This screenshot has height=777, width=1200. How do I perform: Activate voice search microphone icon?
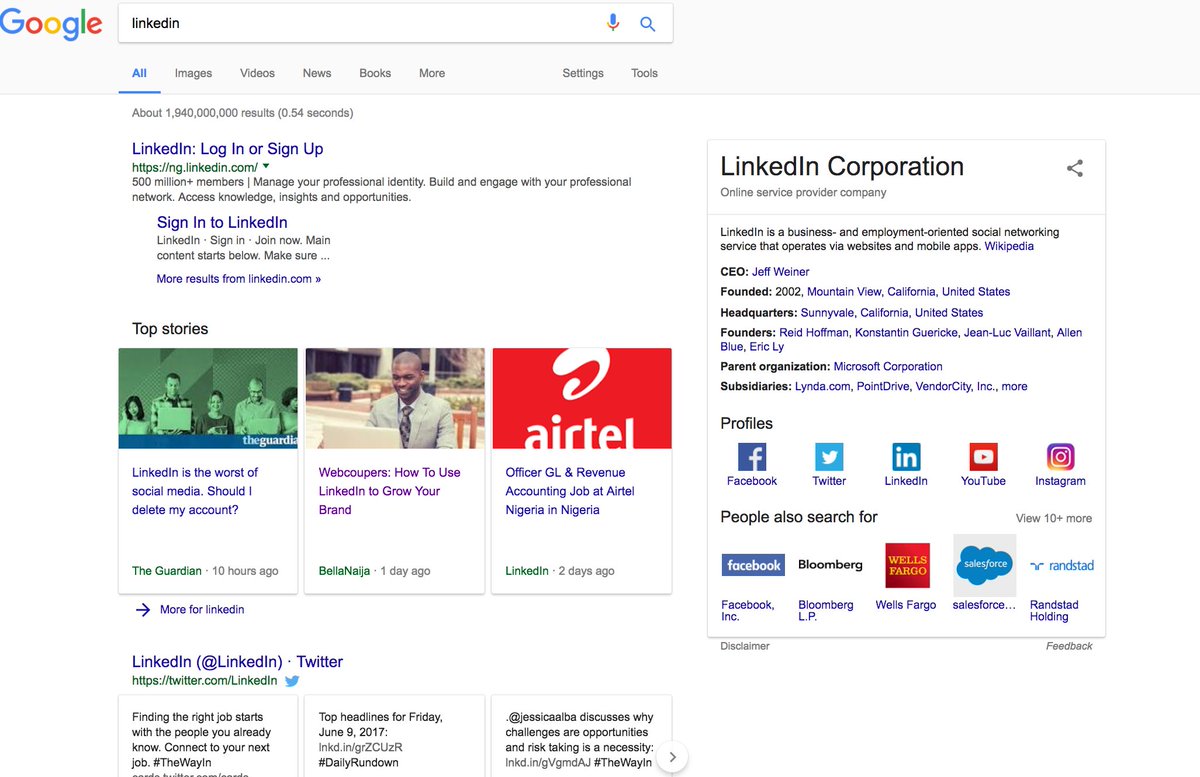(613, 23)
